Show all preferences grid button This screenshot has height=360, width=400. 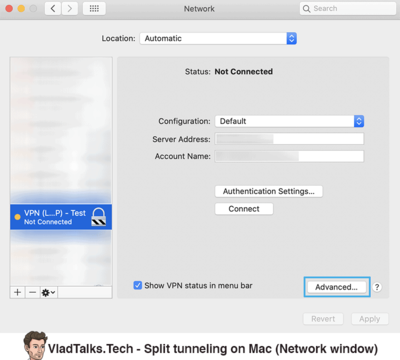coord(94,9)
